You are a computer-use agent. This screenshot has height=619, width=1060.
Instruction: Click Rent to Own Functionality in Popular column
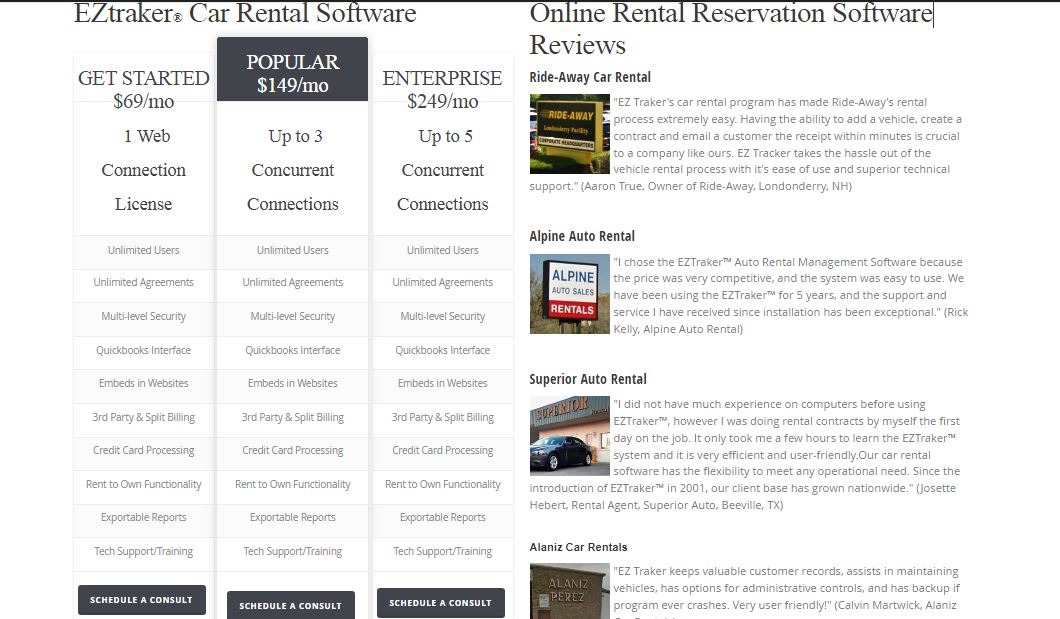click(293, 485)
